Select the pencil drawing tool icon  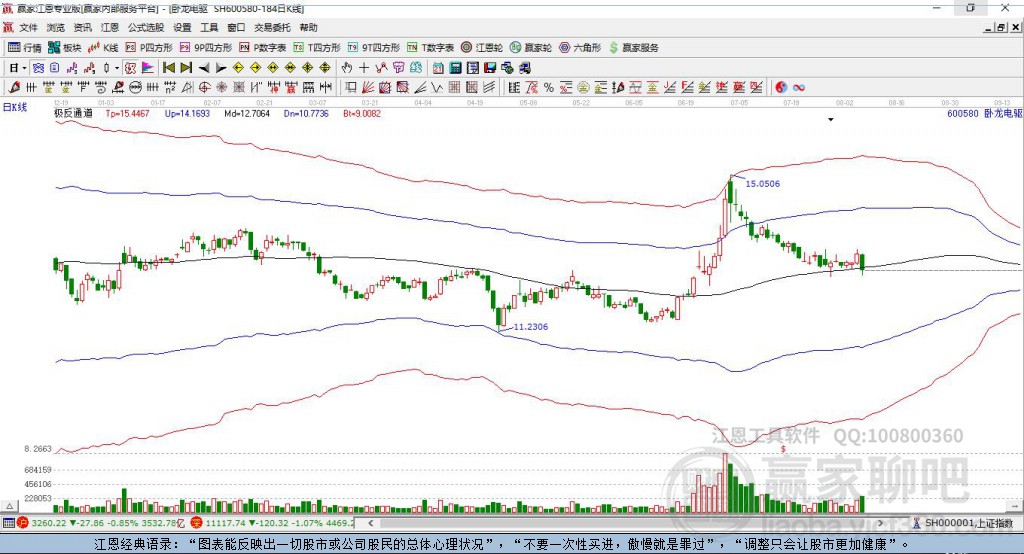(x=14, y=87)
